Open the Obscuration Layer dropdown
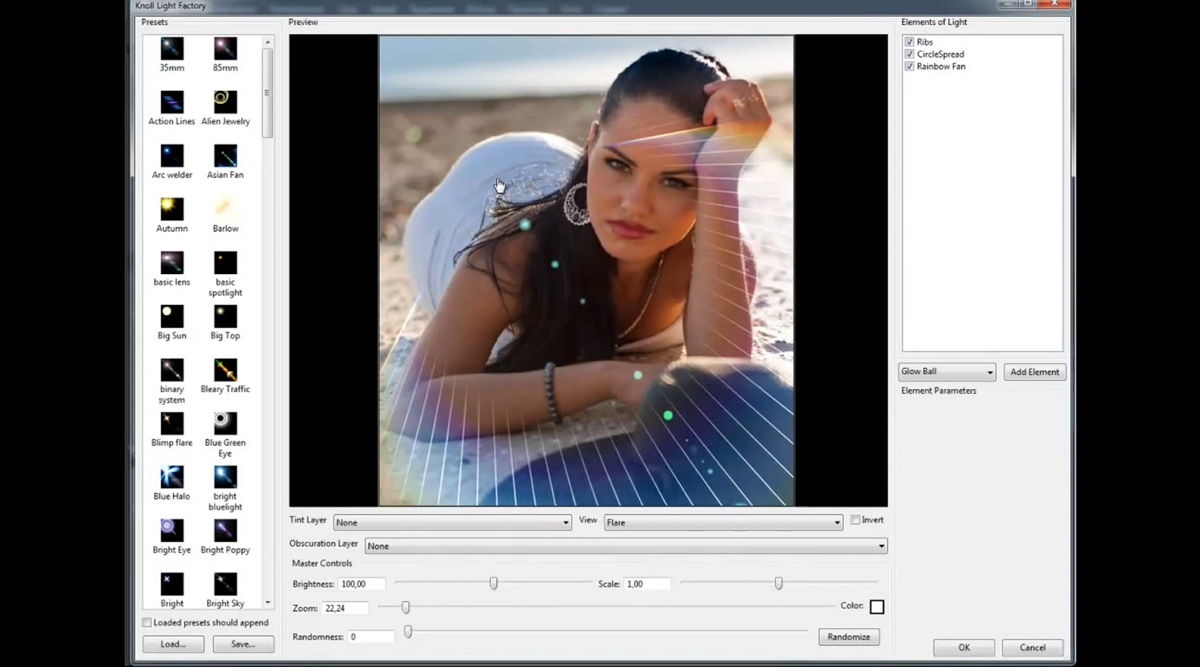Screen dimensions: 1200x667 coord(626,546)
